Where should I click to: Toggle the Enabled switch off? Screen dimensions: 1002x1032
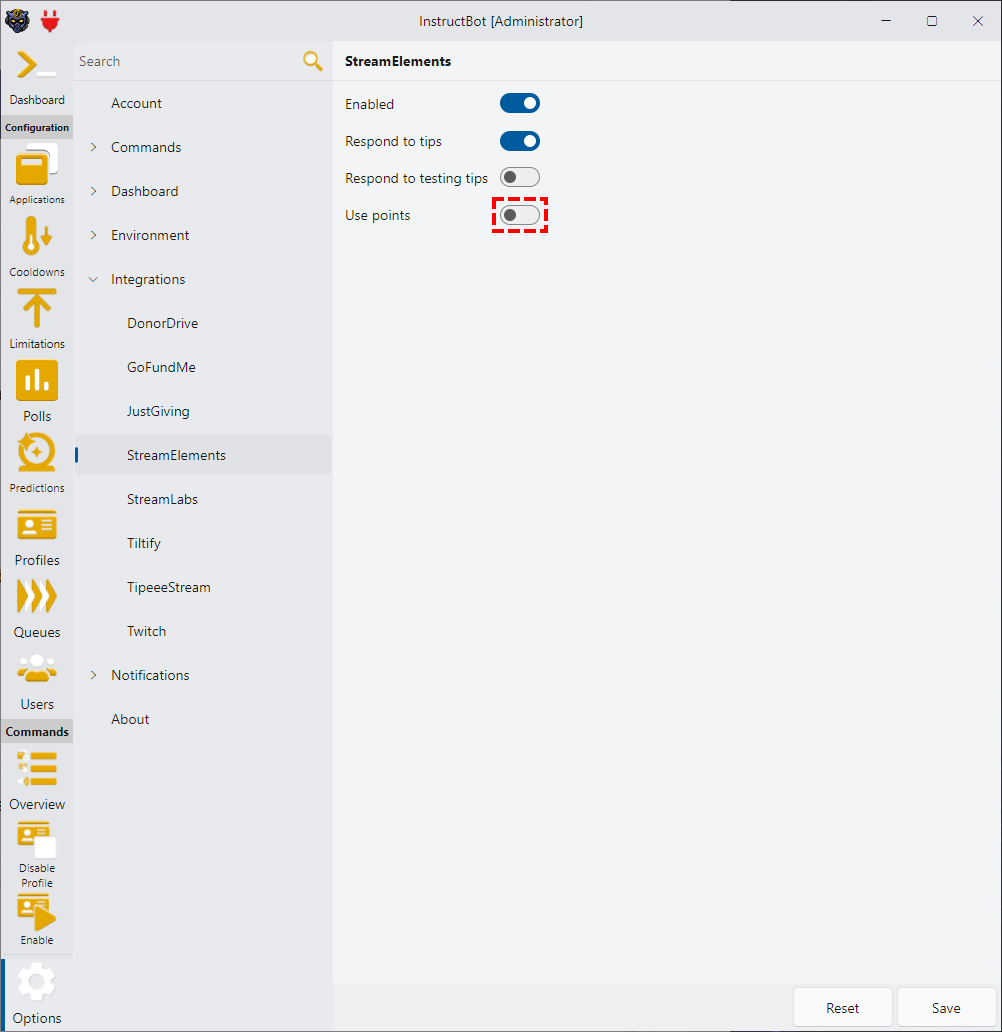(519, 103)
